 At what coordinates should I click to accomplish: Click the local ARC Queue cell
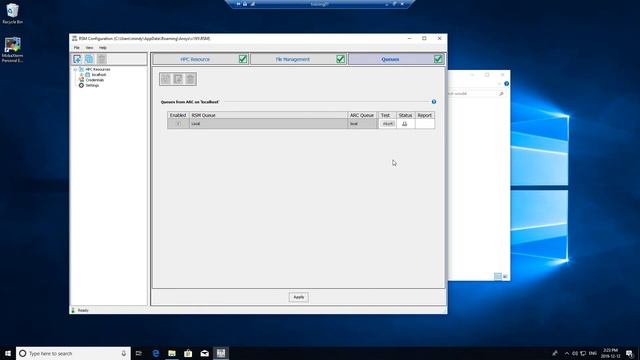(362, 124)
